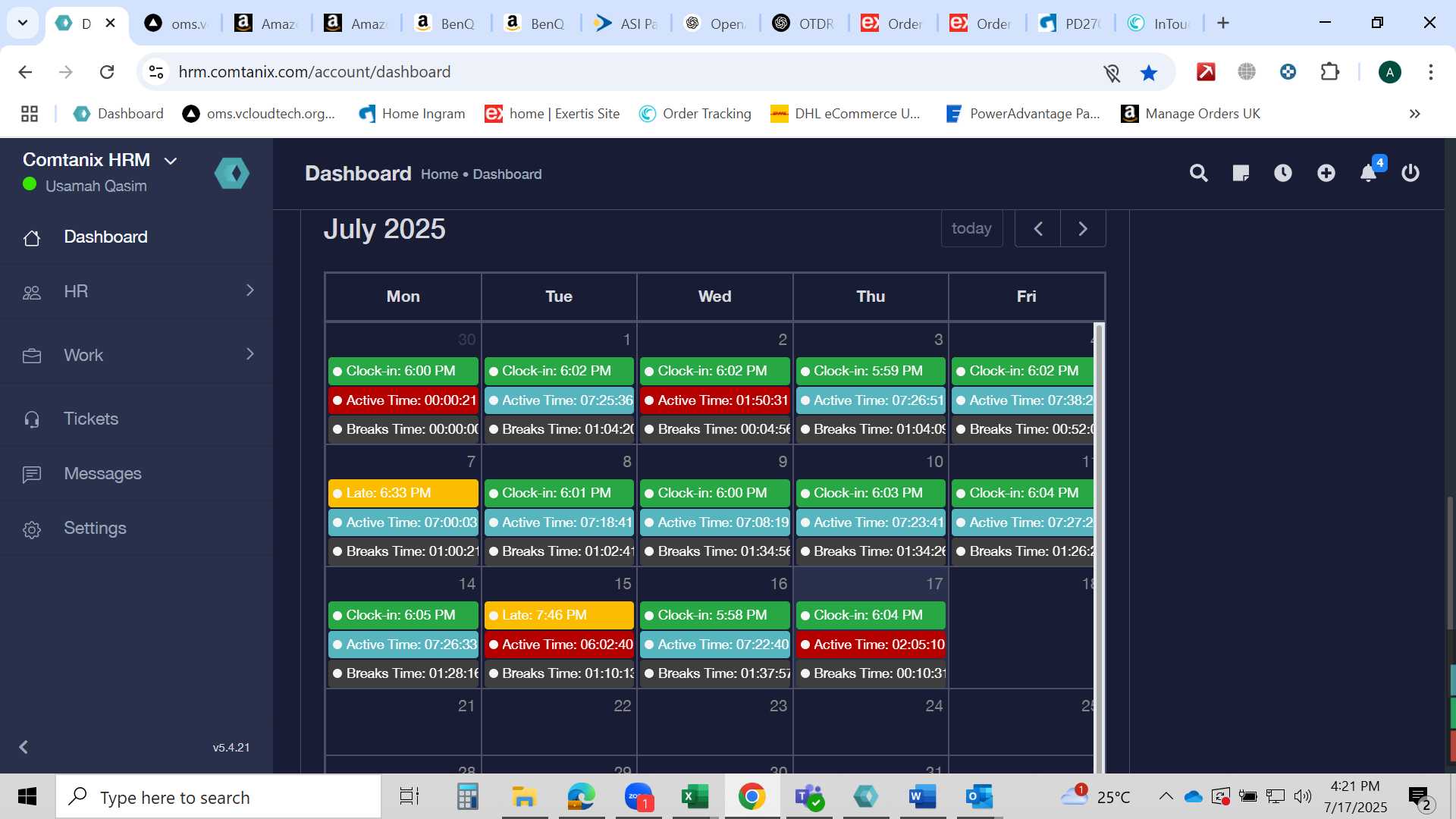Open notifications bell with 4 badge
This screenshot has height=819, width=1456.
1370,171
